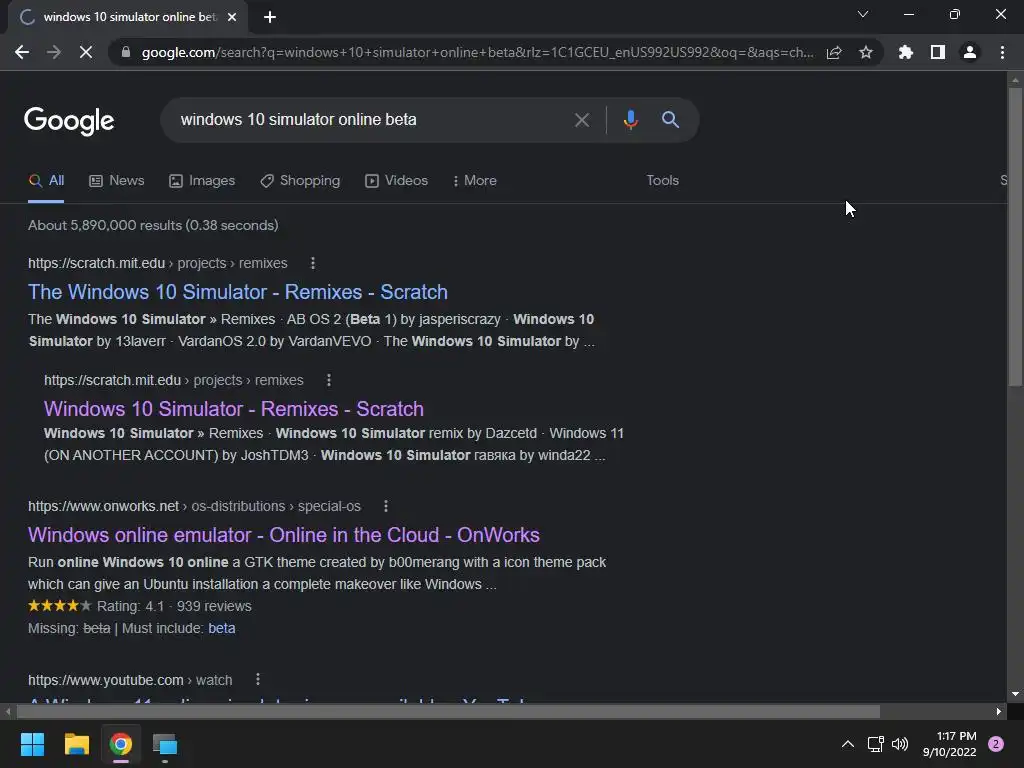Open the about menu for the onworks.net result
Screen dimensions: 1024x768
point(386,506)
